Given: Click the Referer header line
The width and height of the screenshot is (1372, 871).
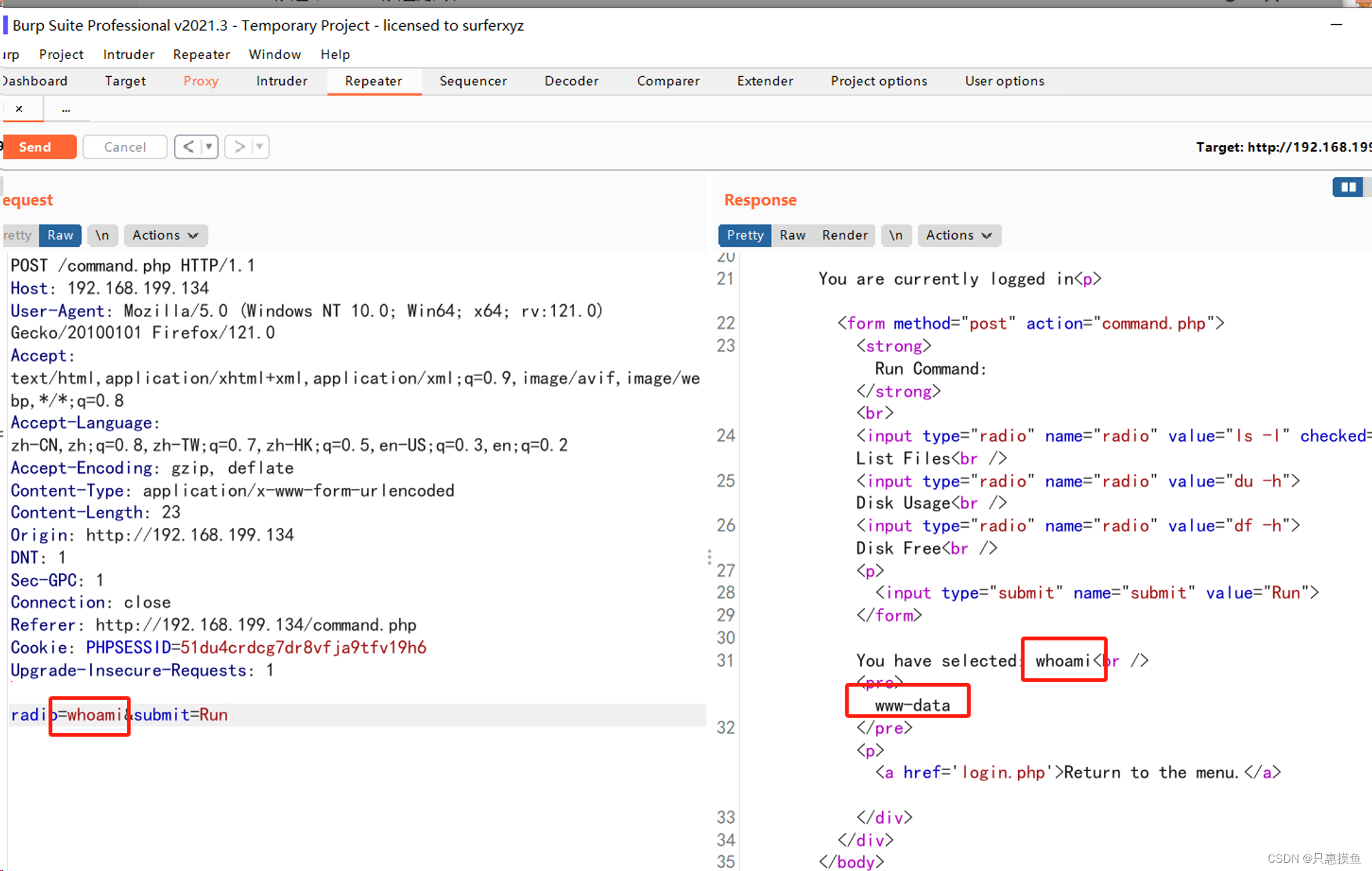Looking at the screenshot, I should (x=213, y=625).
